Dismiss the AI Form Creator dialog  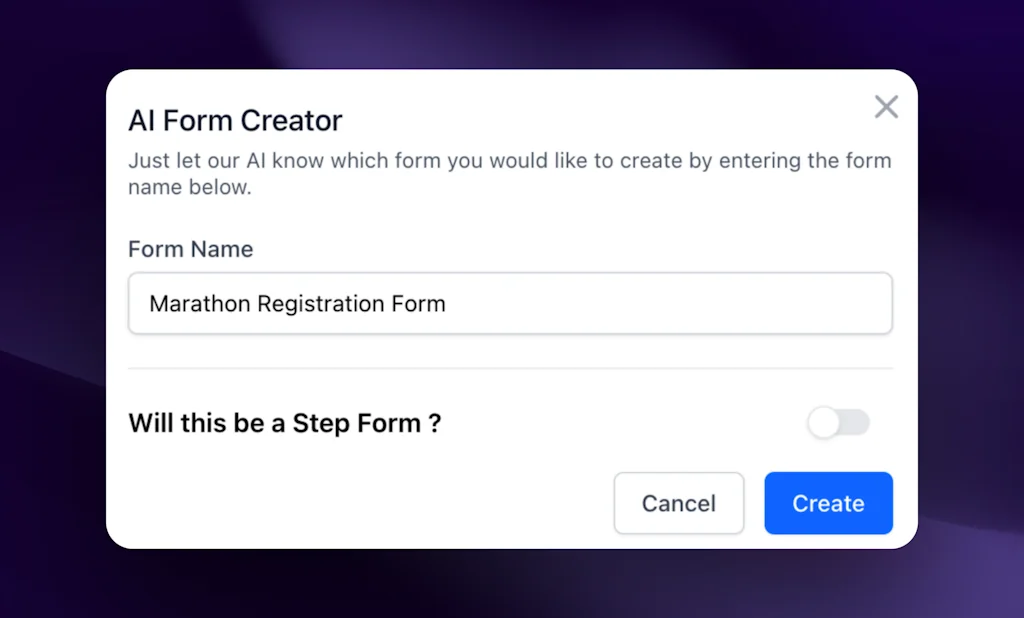pyautogui.click(x=886, y=107)
